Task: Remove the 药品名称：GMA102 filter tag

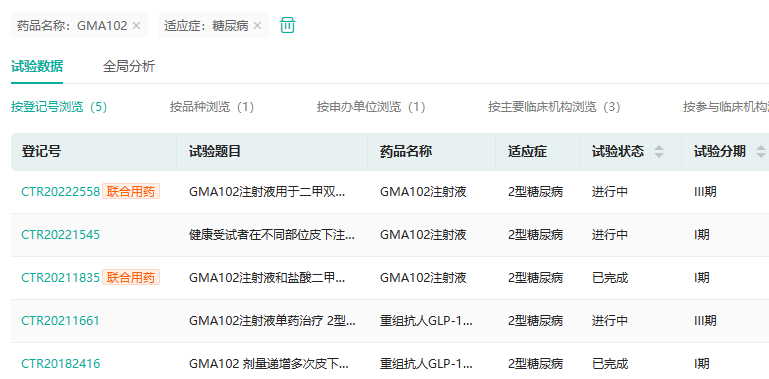Action: tap(136, 25)
